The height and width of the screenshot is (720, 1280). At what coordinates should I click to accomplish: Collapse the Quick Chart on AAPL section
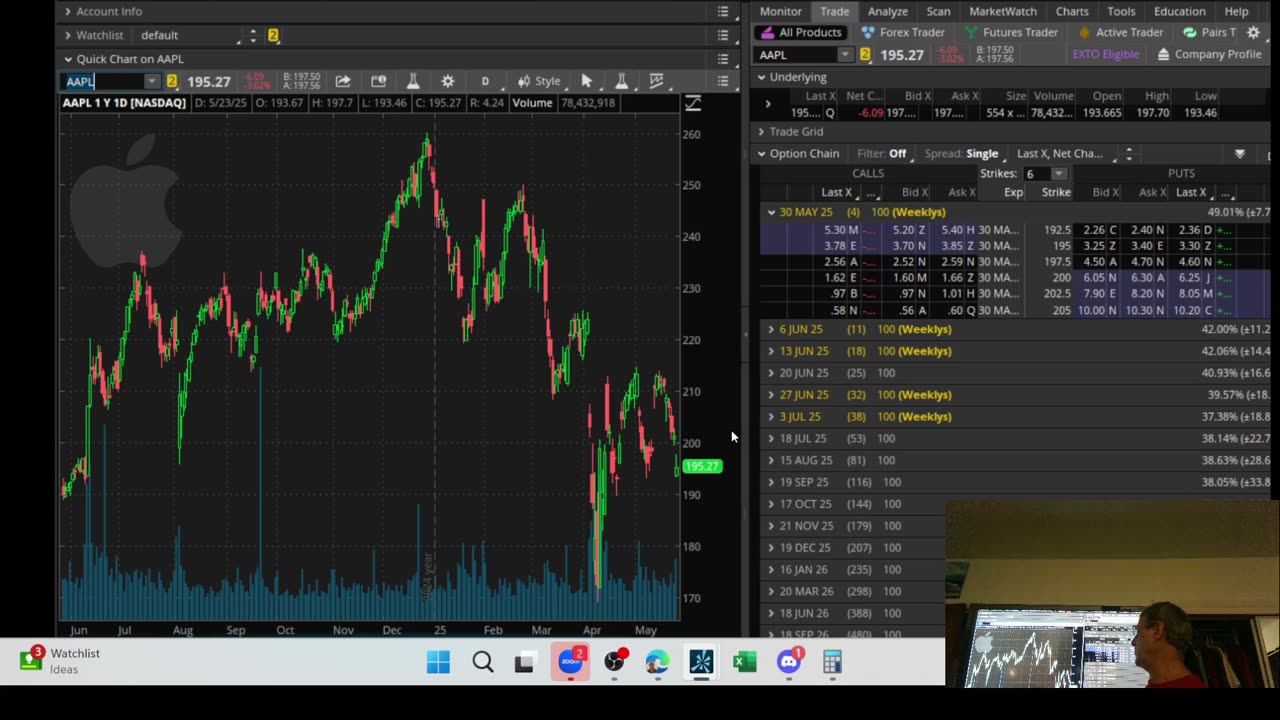pos(68,59)
